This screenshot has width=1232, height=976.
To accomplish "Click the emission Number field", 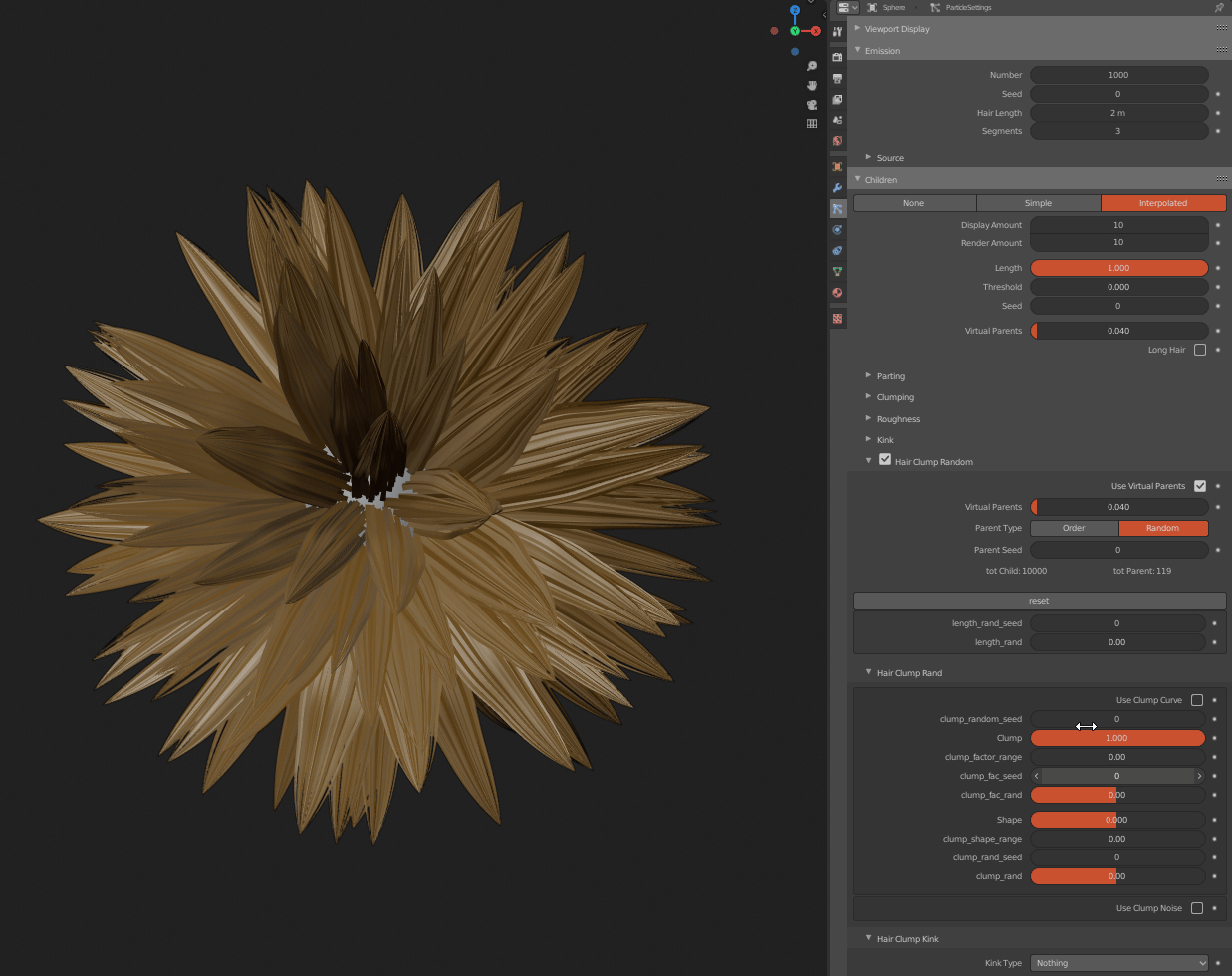I will pyautogui.click(x=1118, y=75).
